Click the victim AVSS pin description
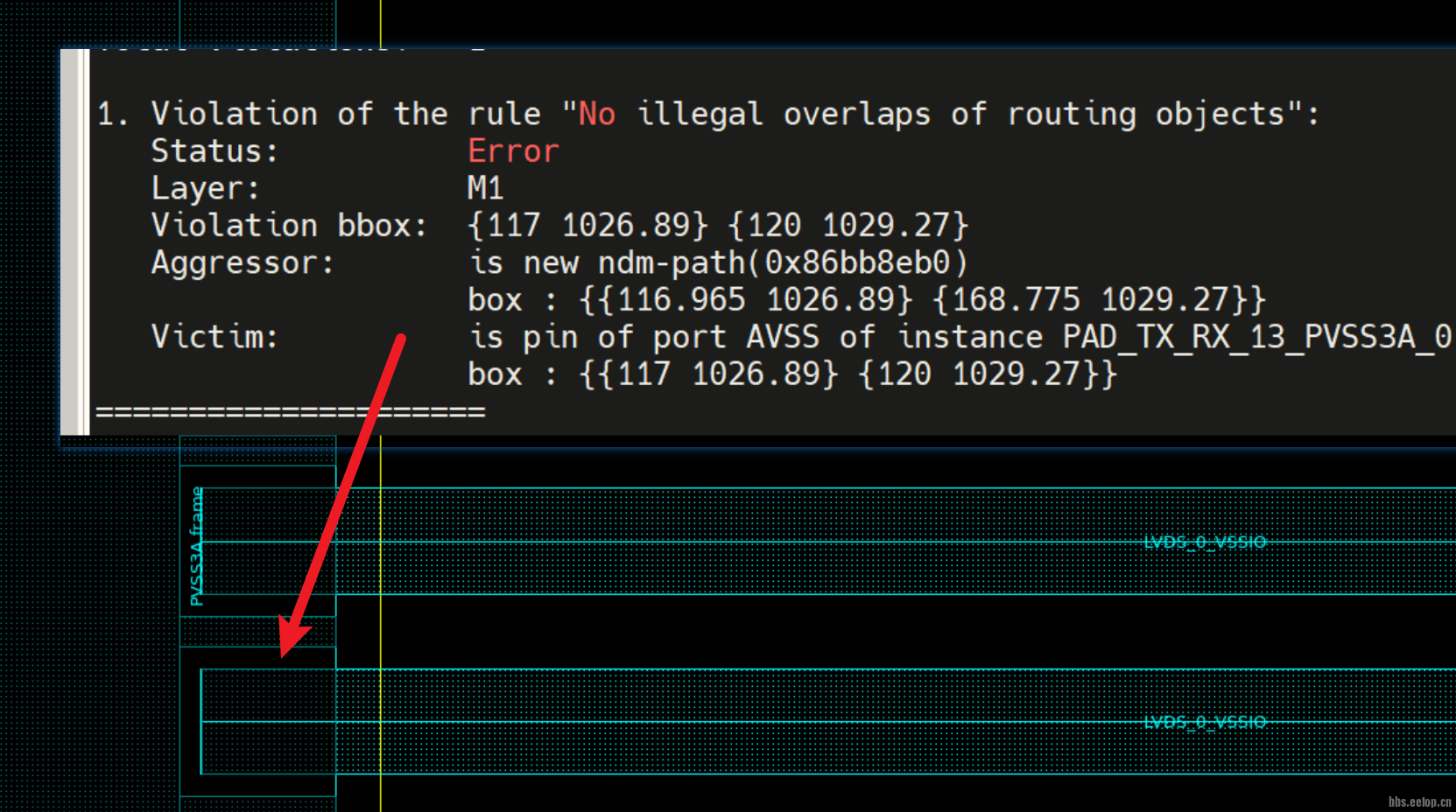 [959, 337]
